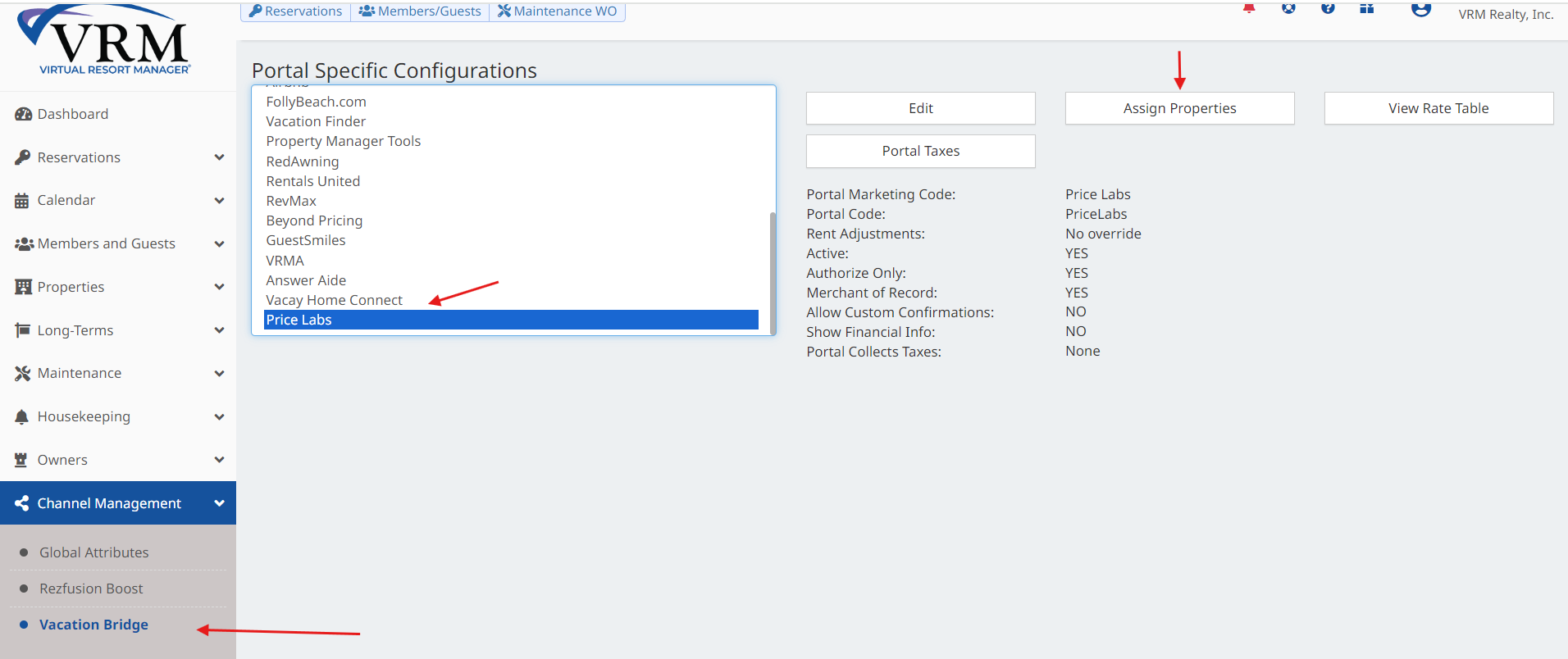Expand the Owners sidebar chevron
Viewport: 1568px width, 659px height.
219,460
